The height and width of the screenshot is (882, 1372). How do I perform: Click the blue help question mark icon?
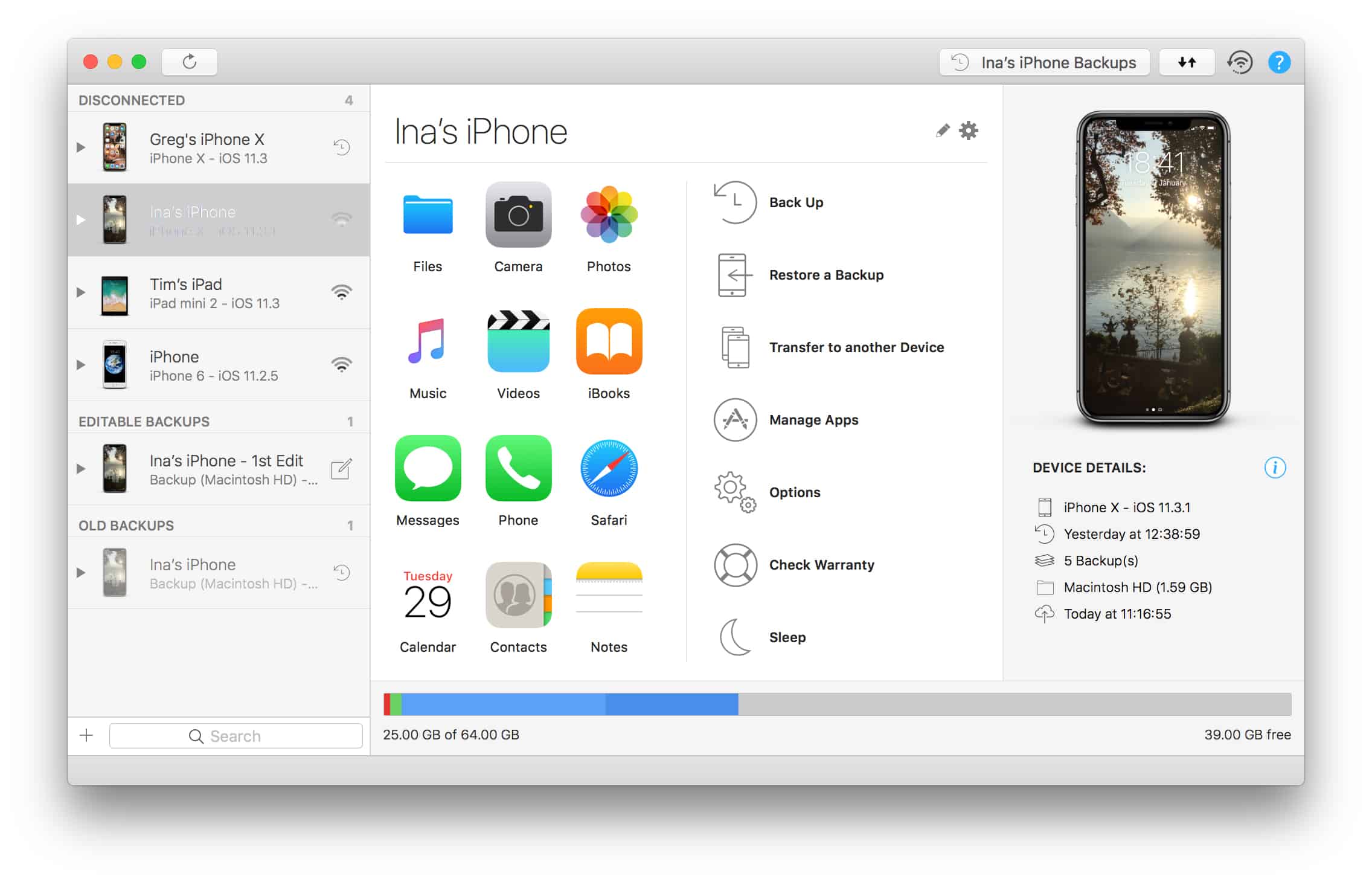1279,62
